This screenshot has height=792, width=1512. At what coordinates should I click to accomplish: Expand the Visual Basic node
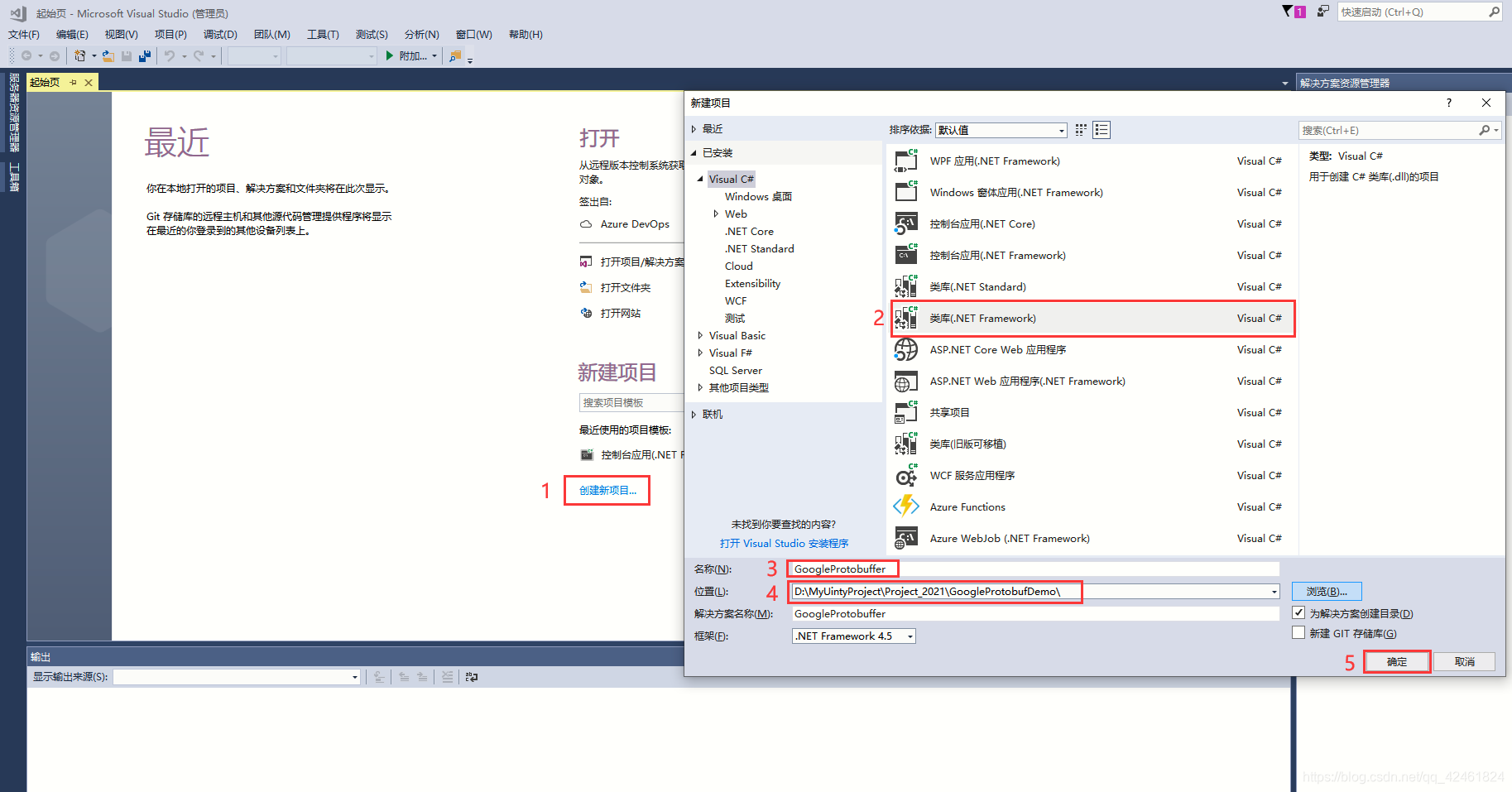[x=701, y=335]
